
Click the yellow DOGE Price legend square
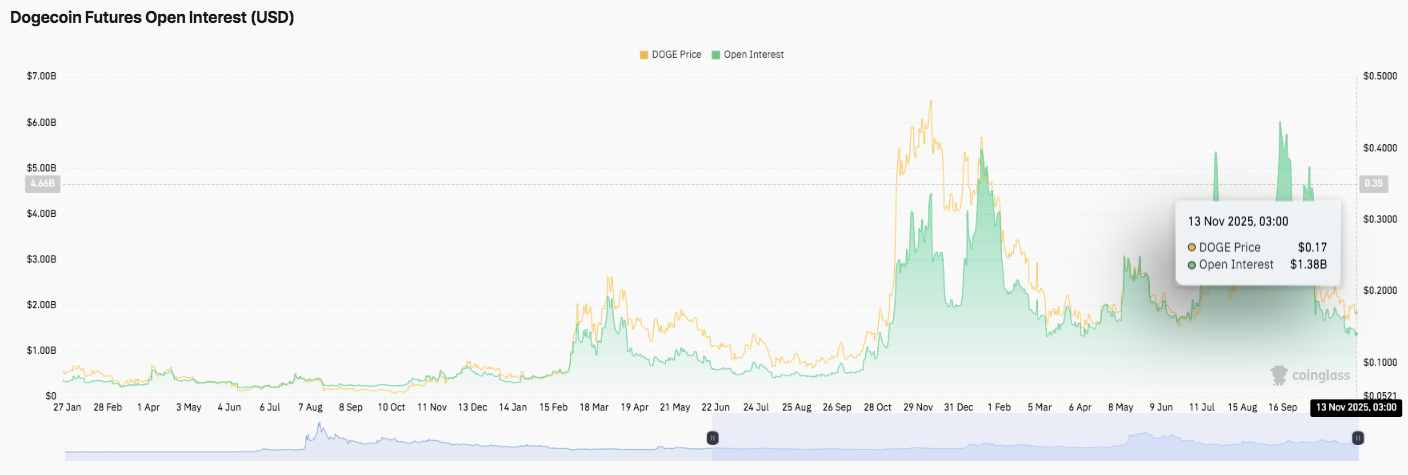644,54
